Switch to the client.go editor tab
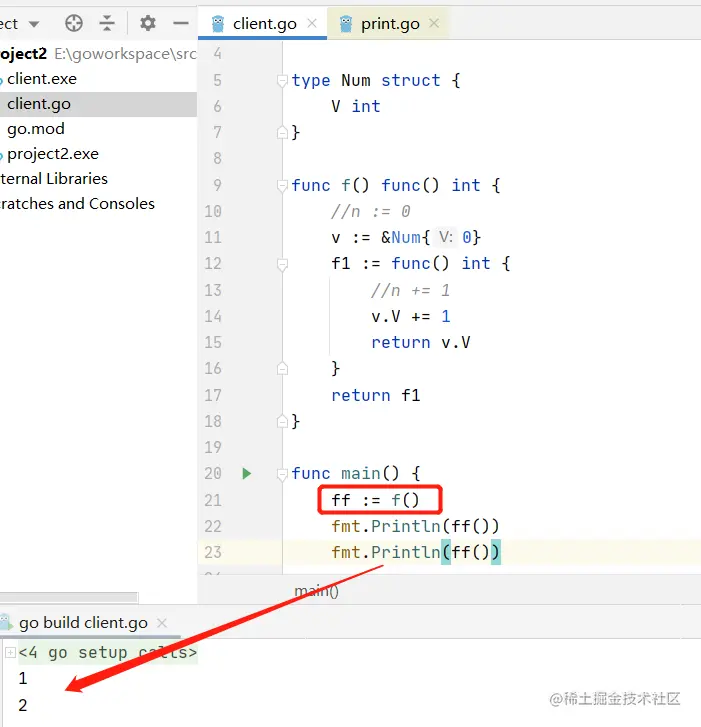The image size is (701, 727). tap(264, 24)
